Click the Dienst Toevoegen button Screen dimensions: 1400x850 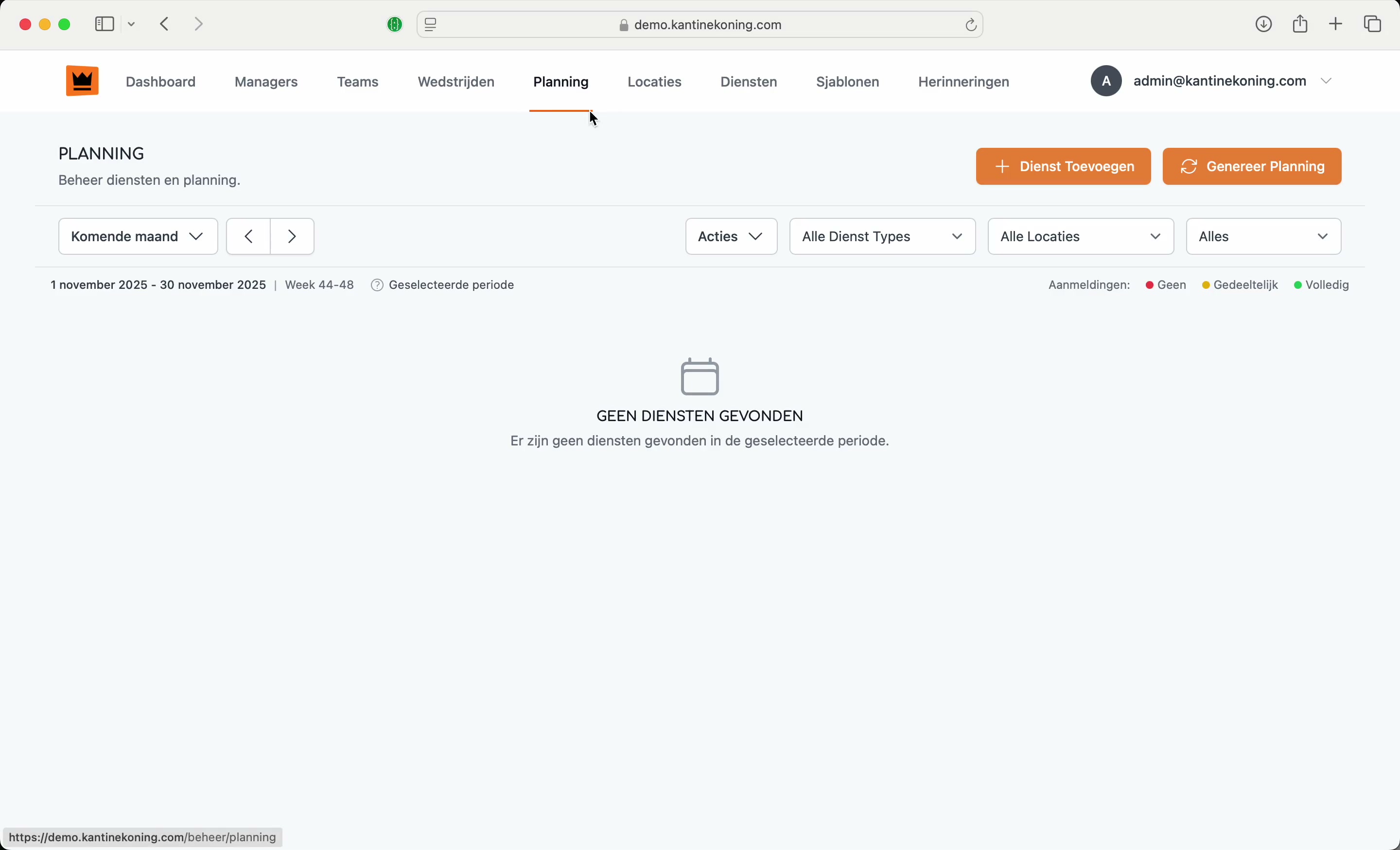pyautogui.click(x=1063, y=166)
